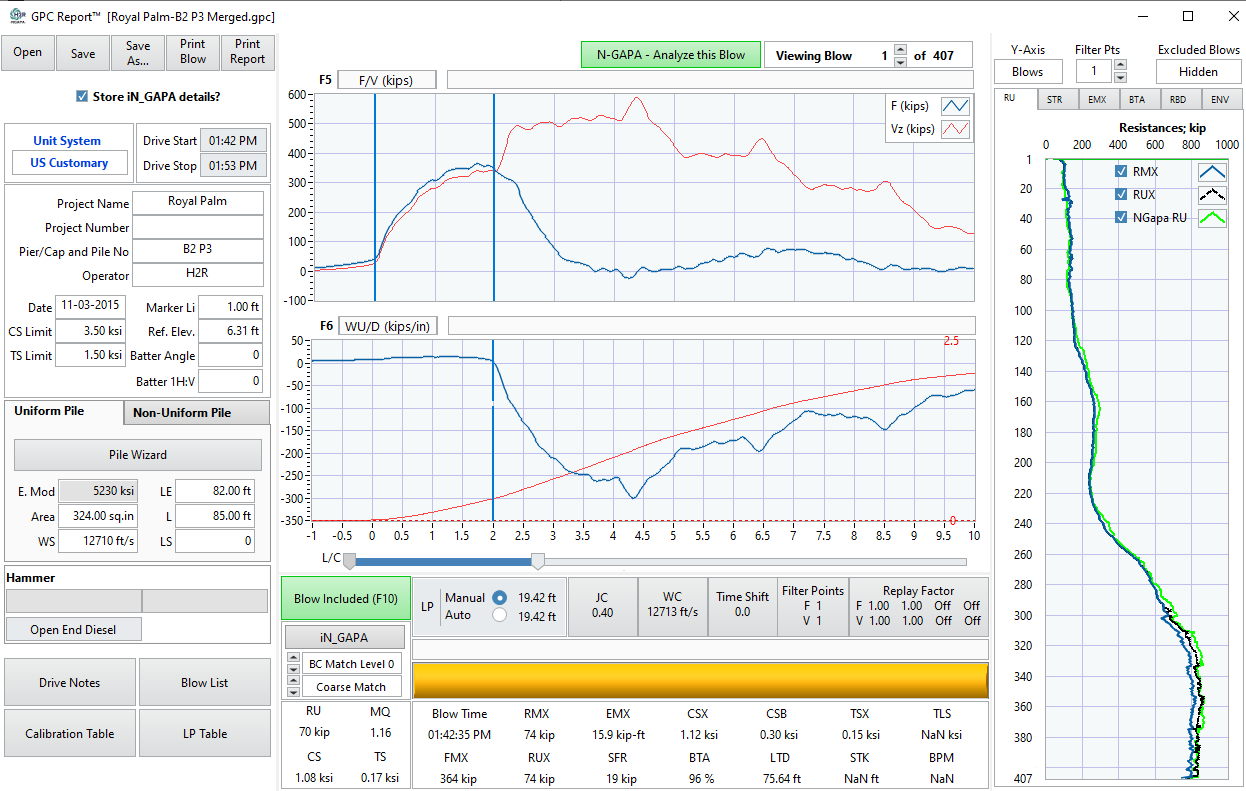Click the Replay Factor button
This screenshot has width=1246, height=791.
coord(918,607)
